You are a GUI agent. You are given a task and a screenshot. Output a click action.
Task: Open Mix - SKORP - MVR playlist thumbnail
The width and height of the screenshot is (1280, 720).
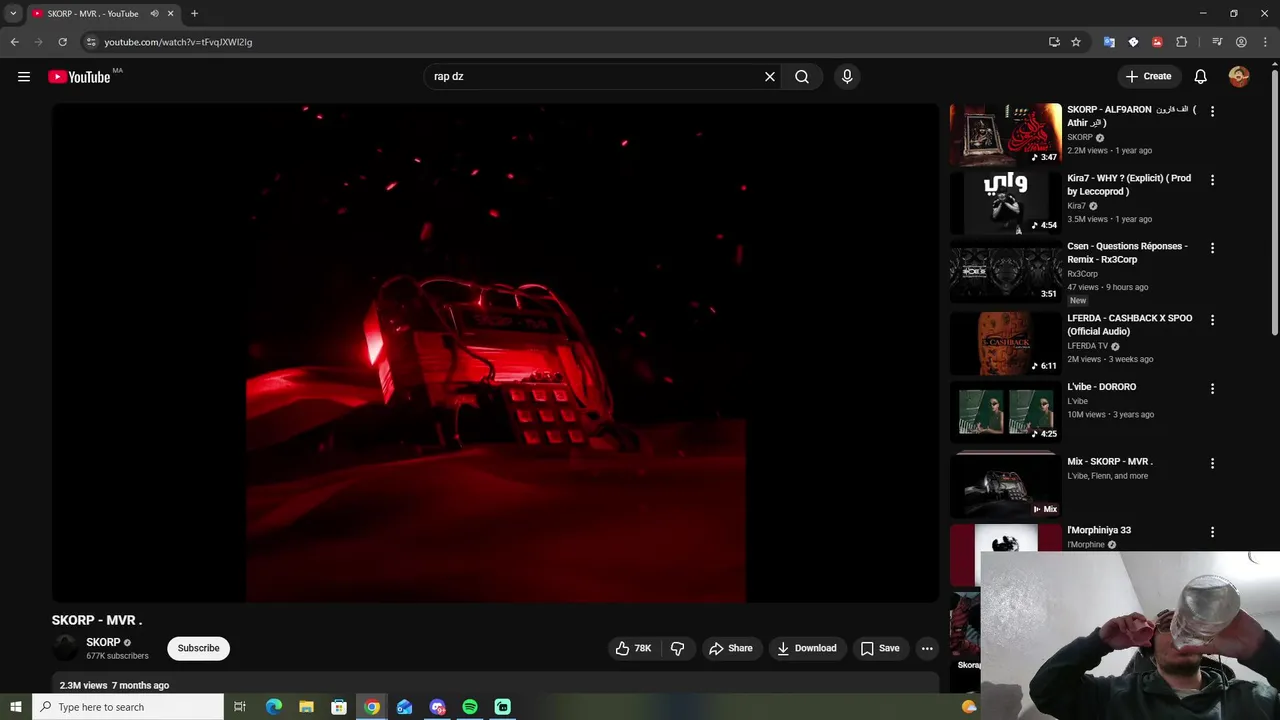tap(1005, 485)
